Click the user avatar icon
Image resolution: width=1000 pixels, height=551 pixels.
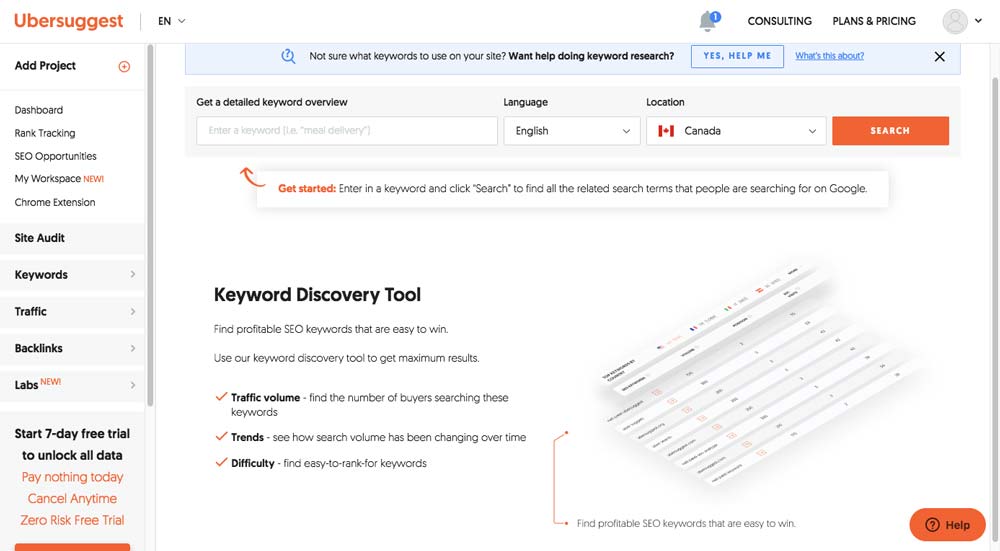[955, 21]
